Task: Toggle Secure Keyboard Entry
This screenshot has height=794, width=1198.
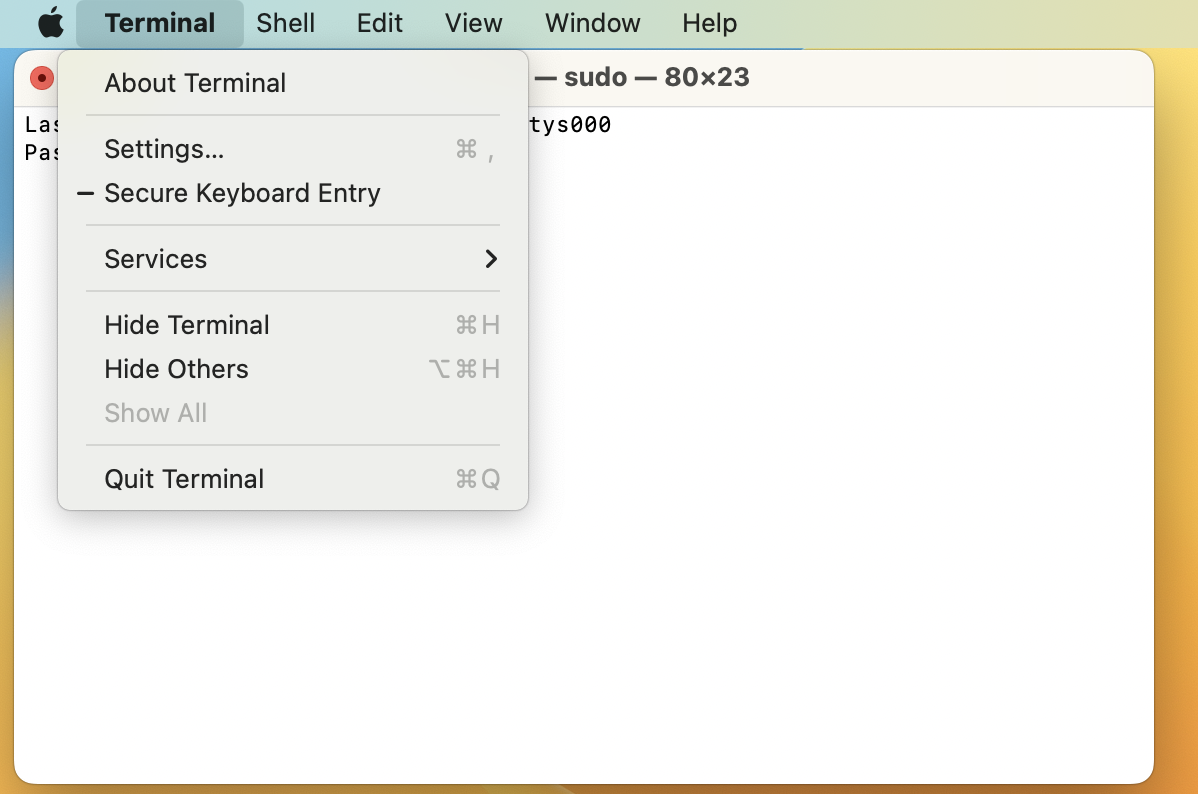Action: click(241, 193)
